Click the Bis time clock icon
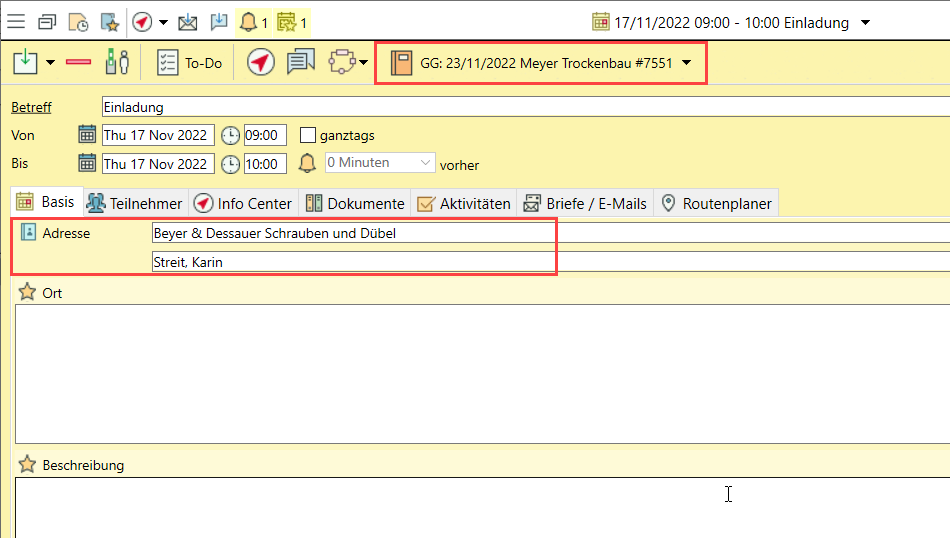950x538 pixels. (230, 164)
